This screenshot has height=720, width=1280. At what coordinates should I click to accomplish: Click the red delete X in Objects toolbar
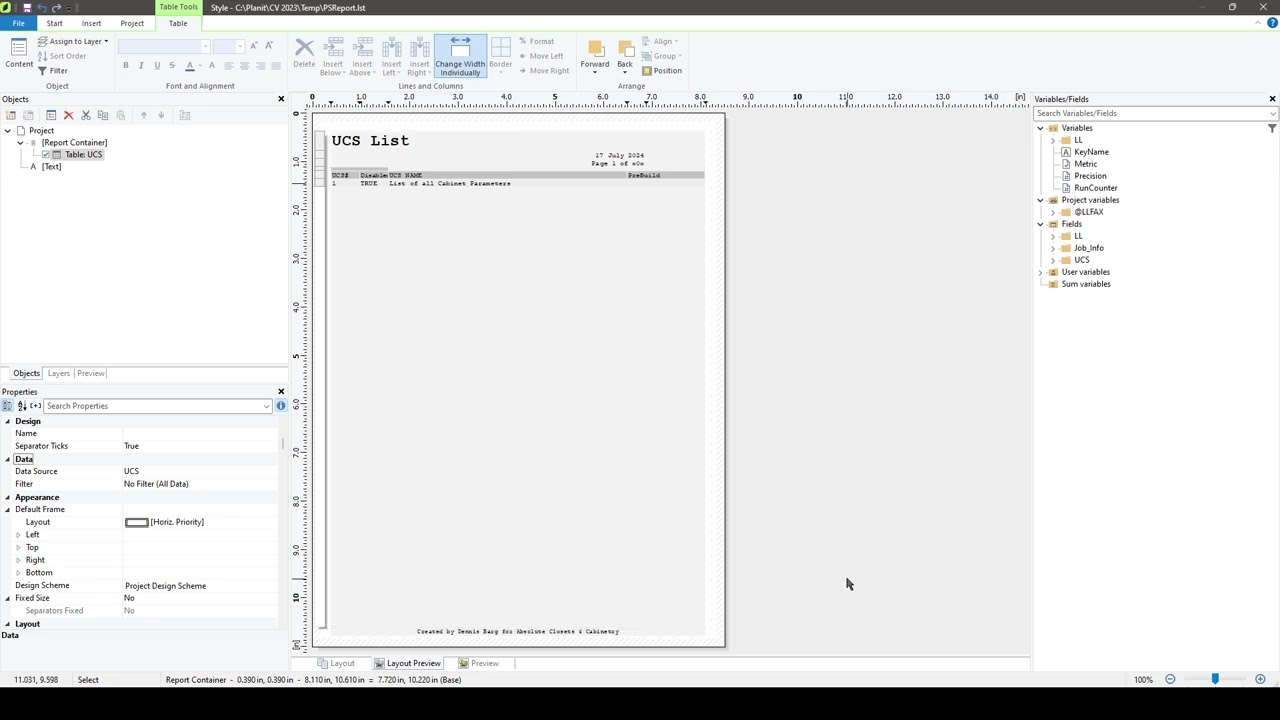tap(68, 116)
